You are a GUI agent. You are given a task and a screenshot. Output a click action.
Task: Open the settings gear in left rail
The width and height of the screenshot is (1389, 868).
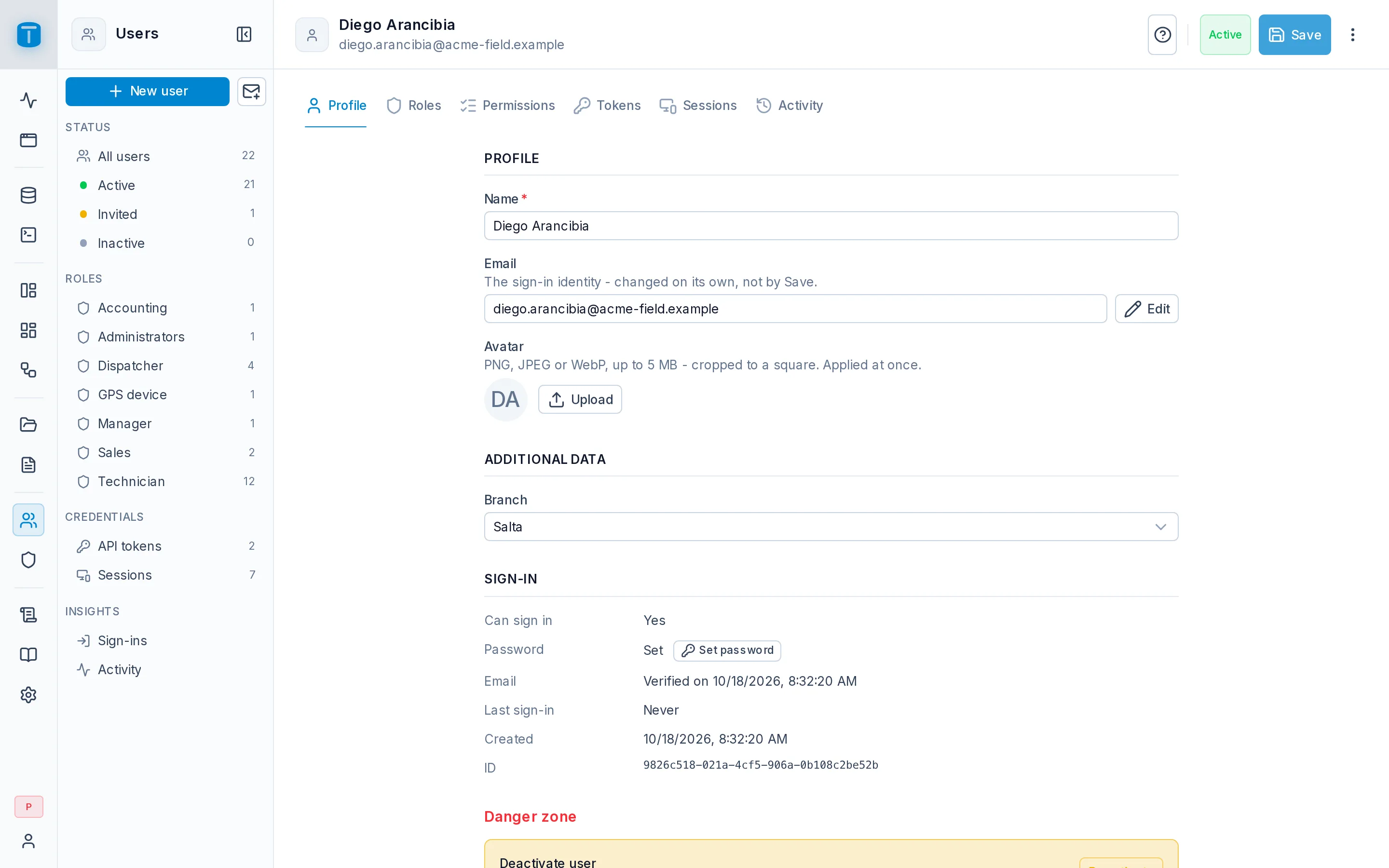pos(28,695)
